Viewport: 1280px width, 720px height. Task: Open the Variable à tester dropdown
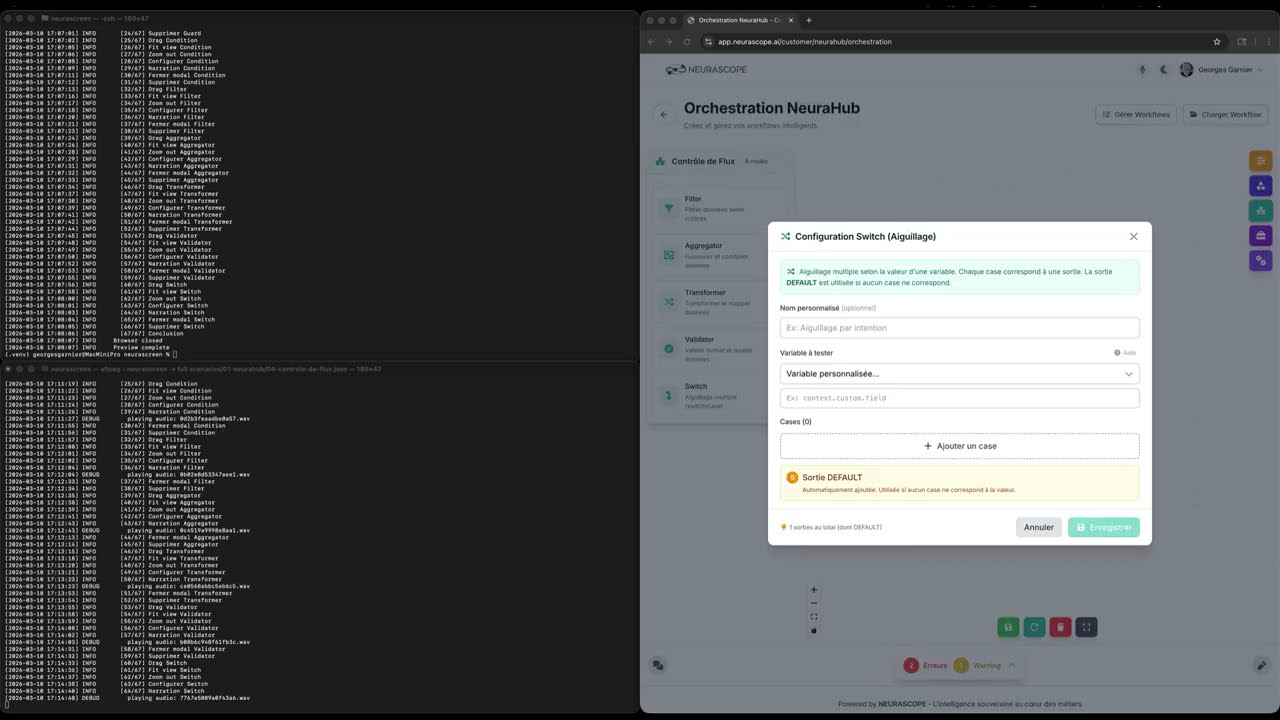[959, 374]
